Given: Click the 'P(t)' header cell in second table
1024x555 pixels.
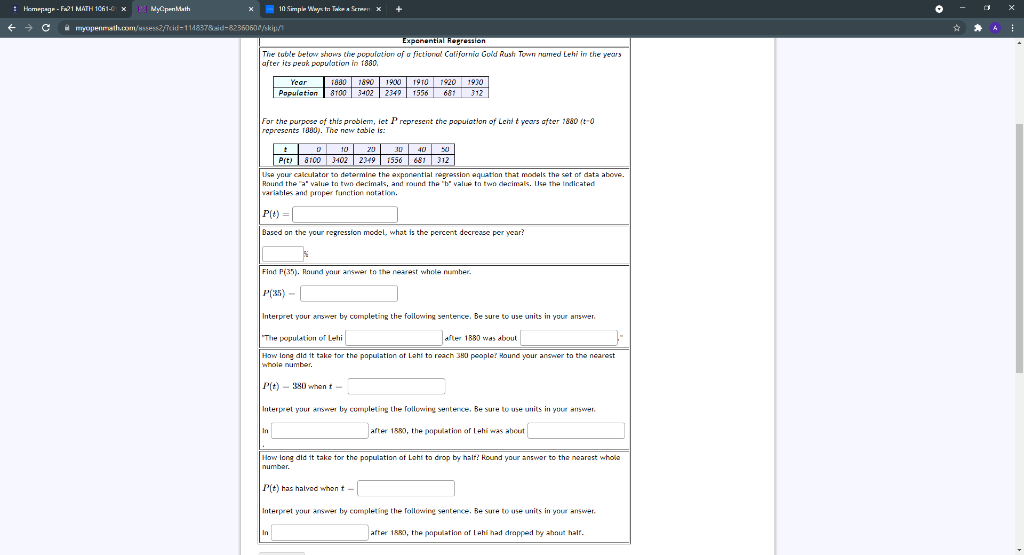Looking at the screenshot, I should pyautogui.click(x=285, y=160).
